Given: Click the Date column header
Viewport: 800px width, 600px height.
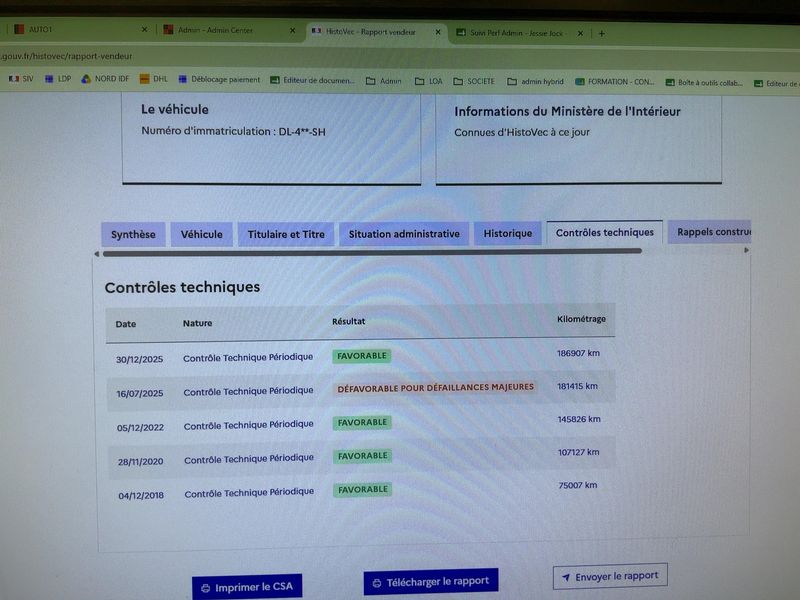Looking at the screenshot, I should tap(126, 324).
